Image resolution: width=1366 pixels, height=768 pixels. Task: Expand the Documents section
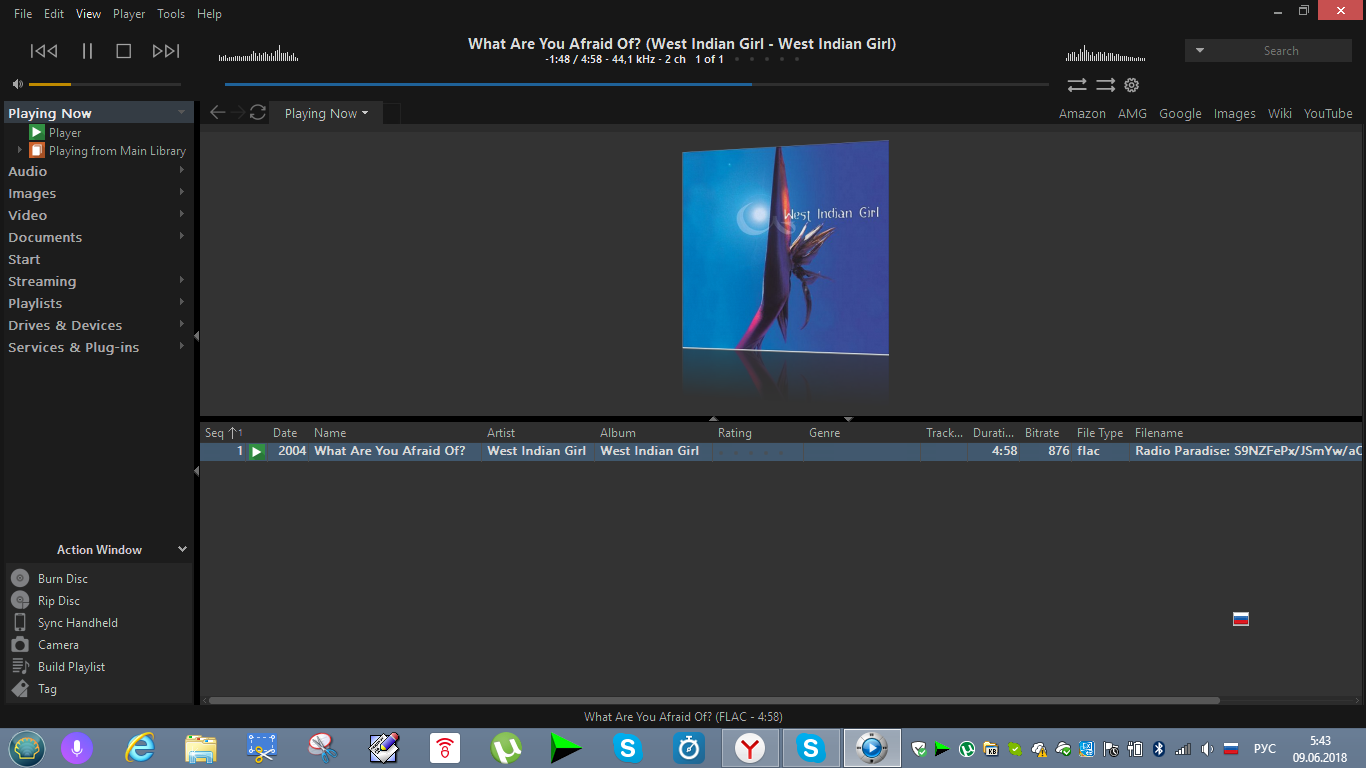pyautogui.click(x=181, y=236)
